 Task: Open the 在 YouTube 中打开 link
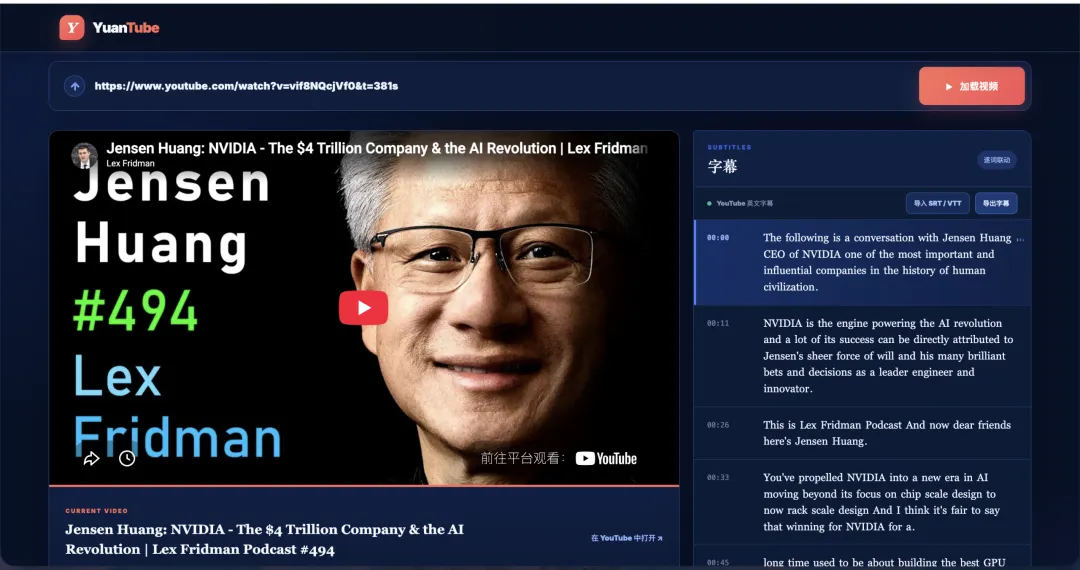[x=627, y=538]
